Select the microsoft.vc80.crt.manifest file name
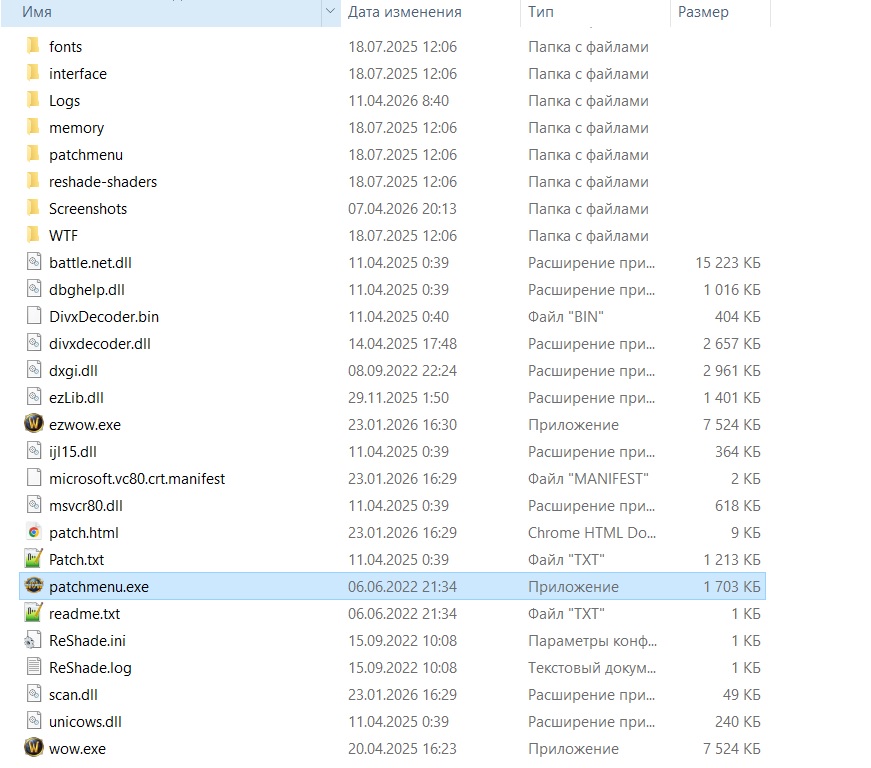The image size is (871, 768). click(136, 478)
